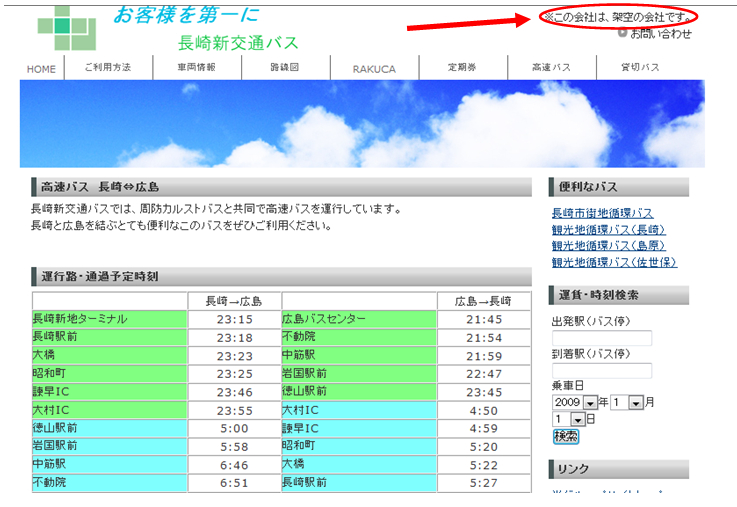Open the 高速バス menu item
Screen dimensions: 737x507
551,67
